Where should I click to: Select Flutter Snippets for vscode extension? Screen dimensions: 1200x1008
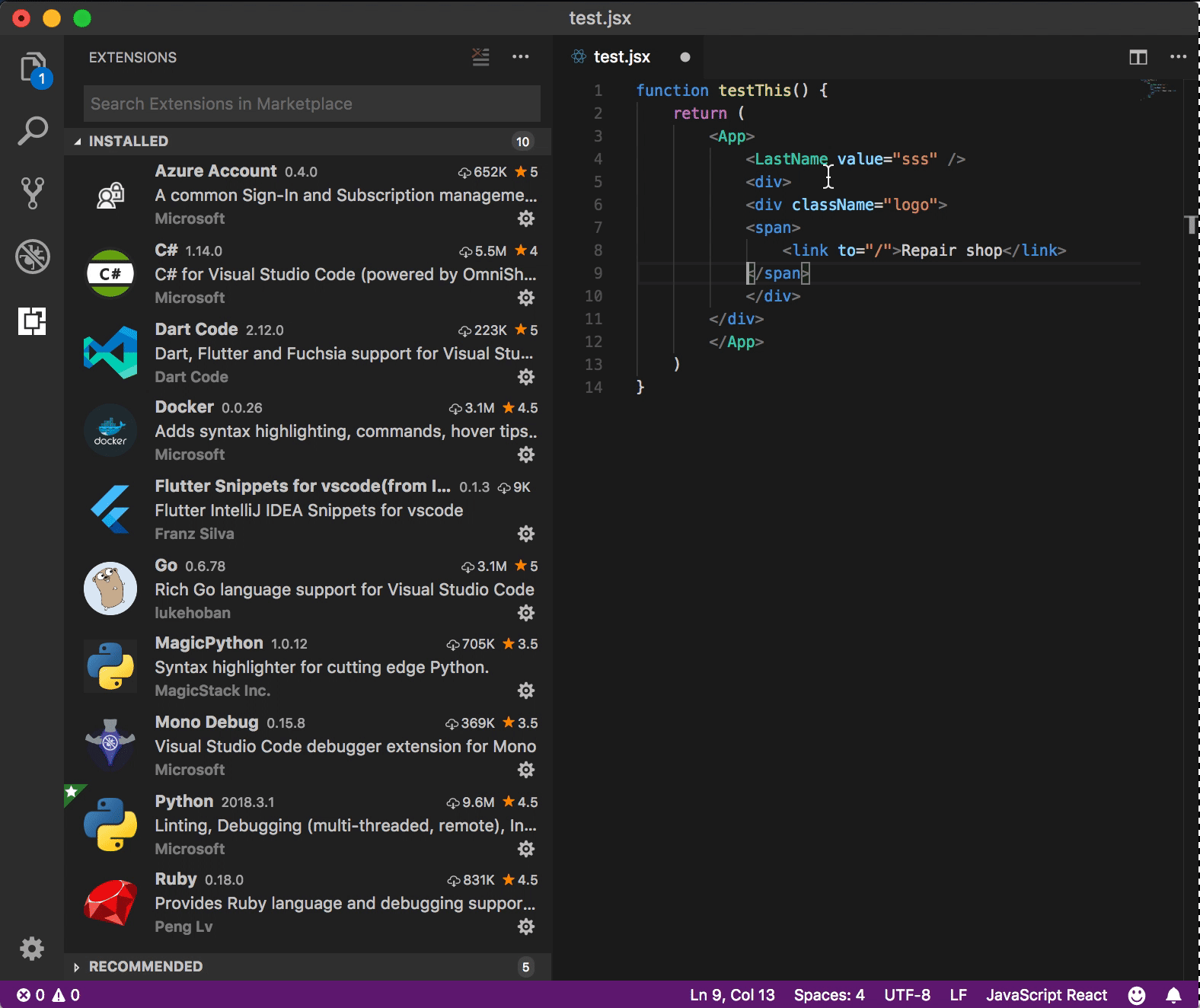coord(308,510)
